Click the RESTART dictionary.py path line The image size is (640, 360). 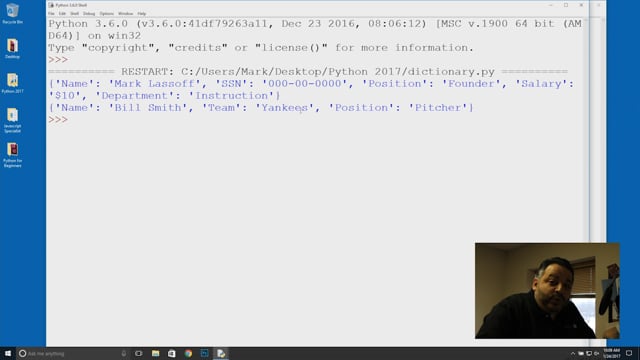click(x=308, y=72)
